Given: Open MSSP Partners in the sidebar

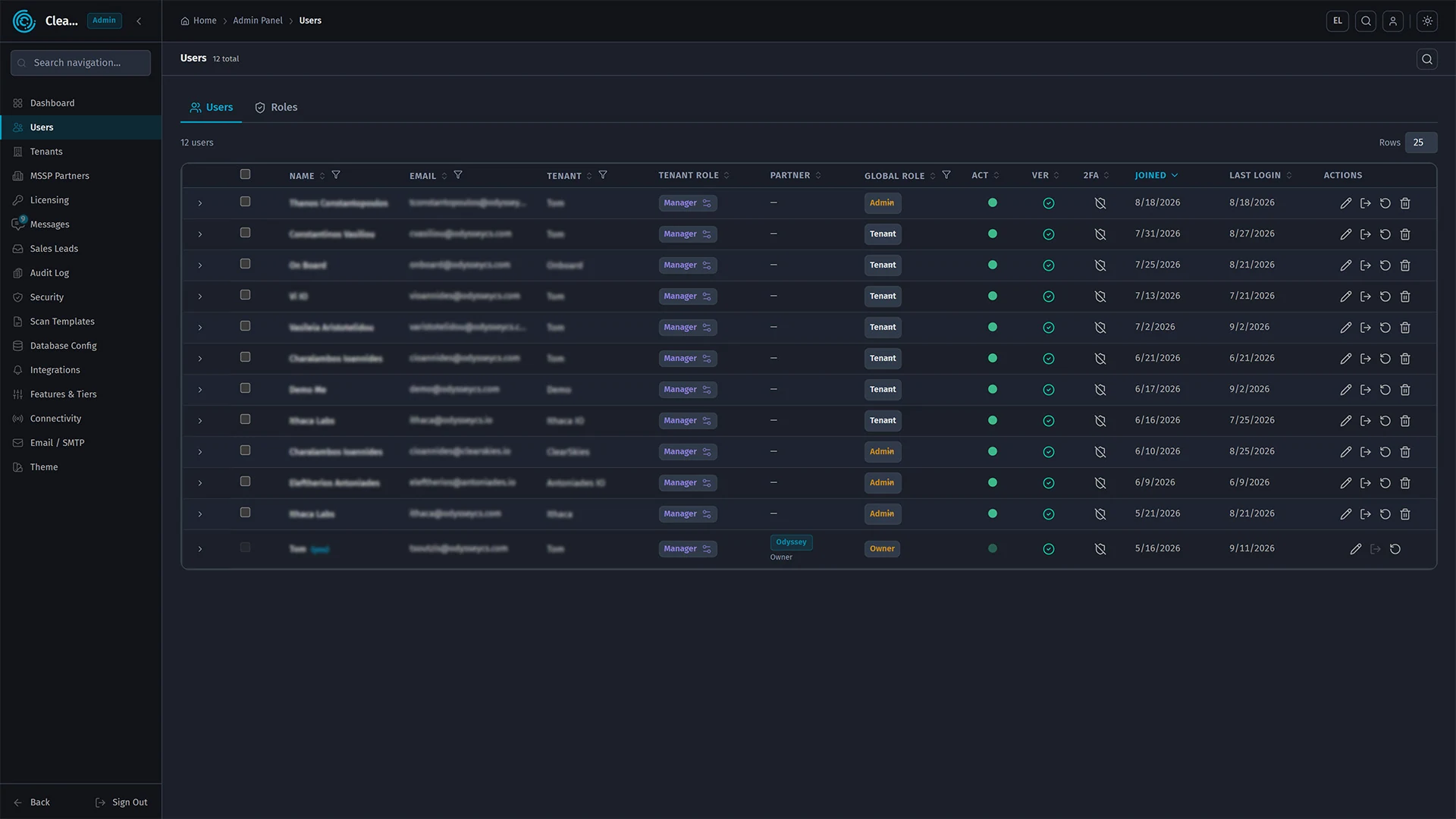Looking at the screenshot, I should (x=81, y=176).
